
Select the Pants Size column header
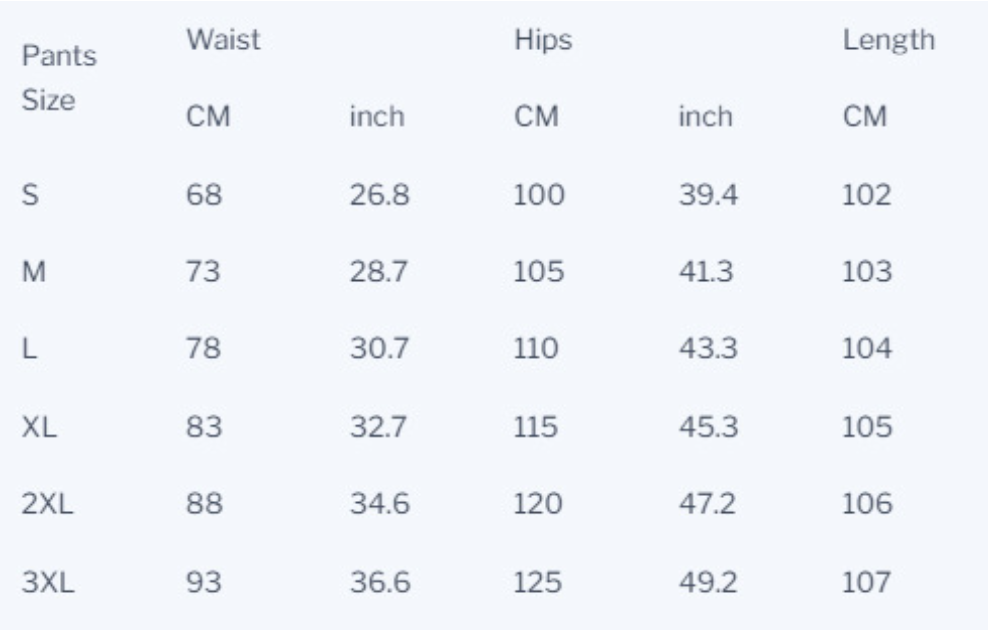click(x=59, y=78)
